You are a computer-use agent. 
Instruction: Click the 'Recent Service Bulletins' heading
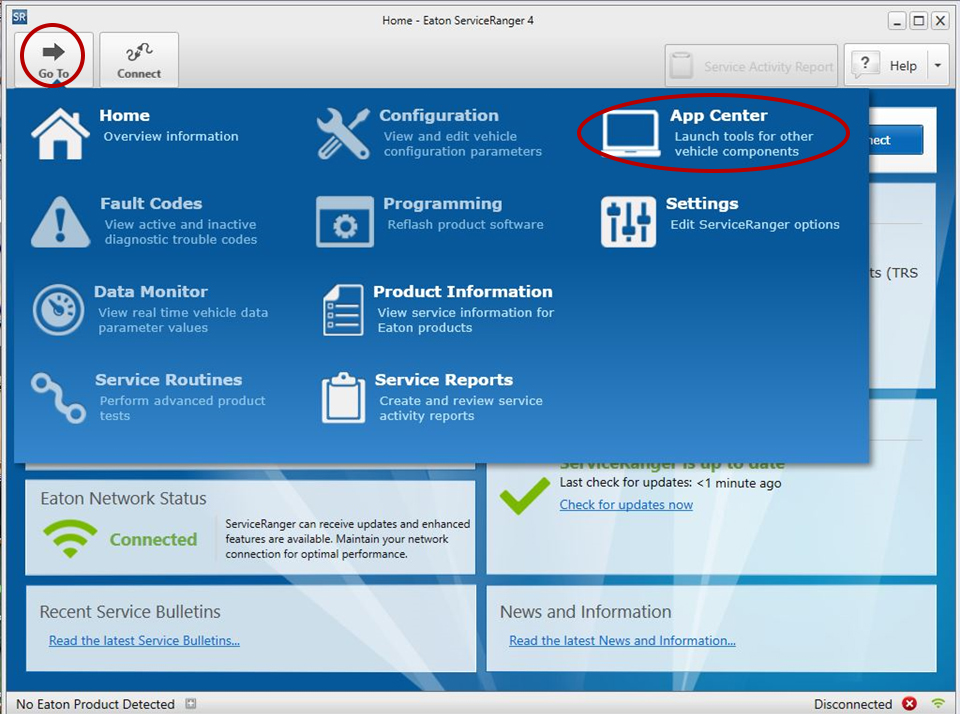tap(130, 612)
